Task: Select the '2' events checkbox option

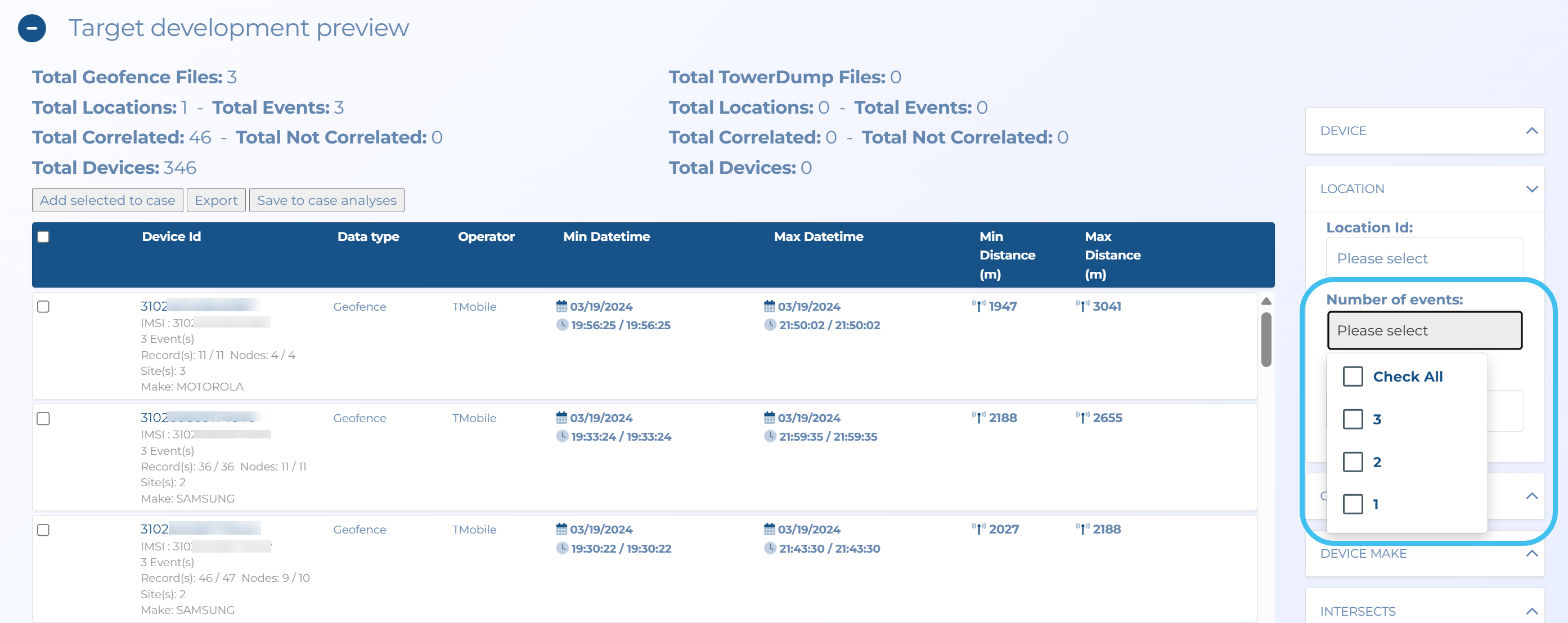Action: [x=1353, y=461]
